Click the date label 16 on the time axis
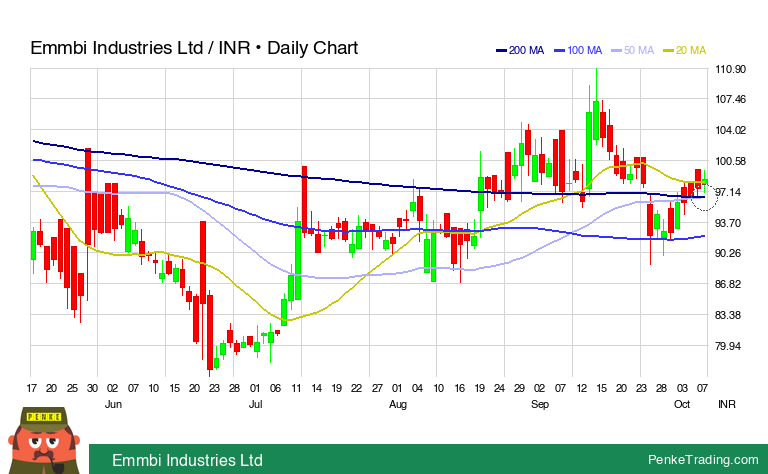Screen dimensions: 768x474 [x=459, y=388]
